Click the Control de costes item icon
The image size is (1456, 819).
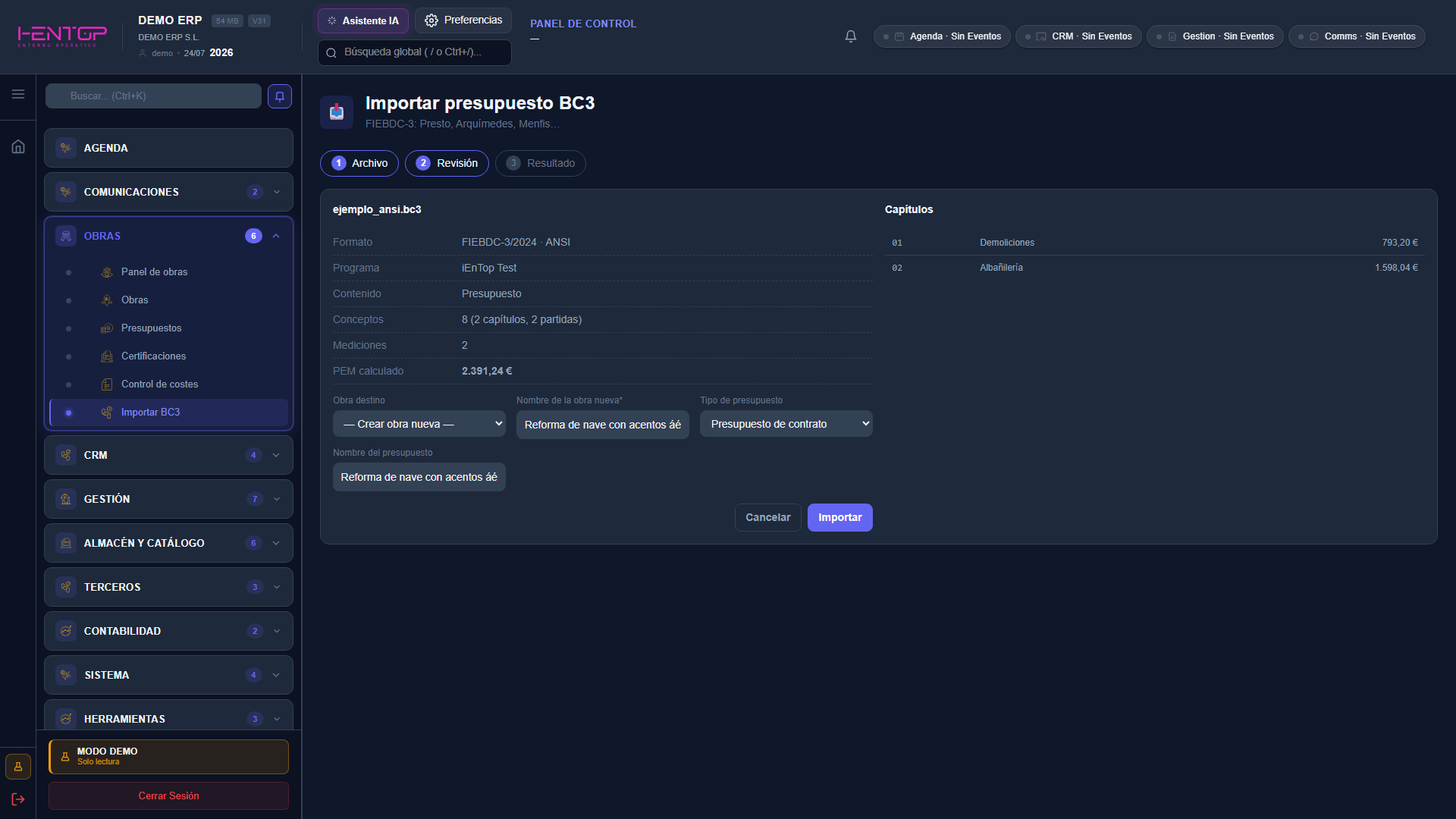[x=107, y=384]
